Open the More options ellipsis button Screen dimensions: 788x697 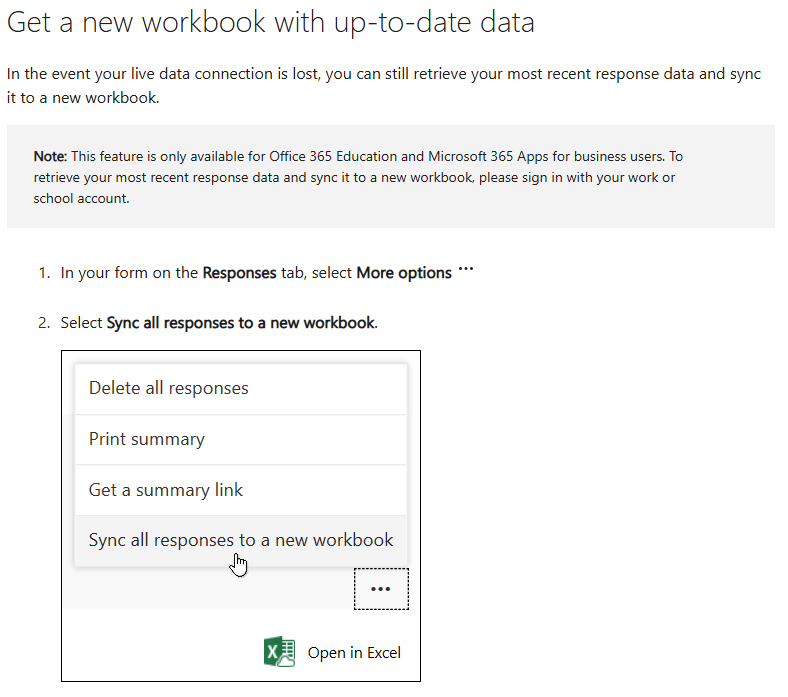click(x=381, y=589)
